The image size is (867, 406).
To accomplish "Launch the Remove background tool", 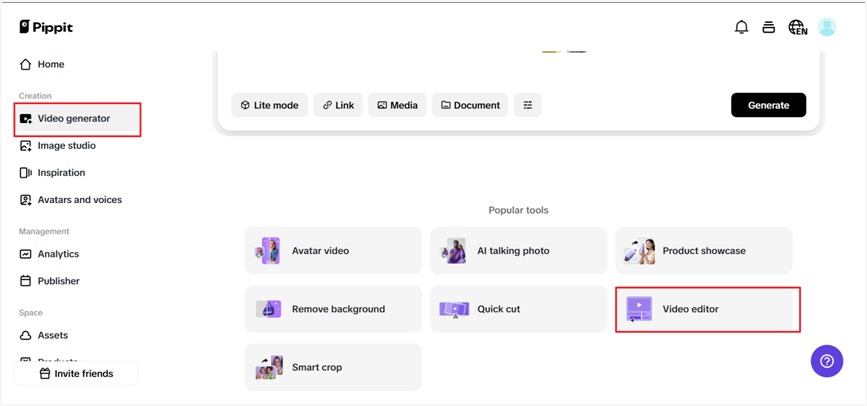I will tap(333, 309).
